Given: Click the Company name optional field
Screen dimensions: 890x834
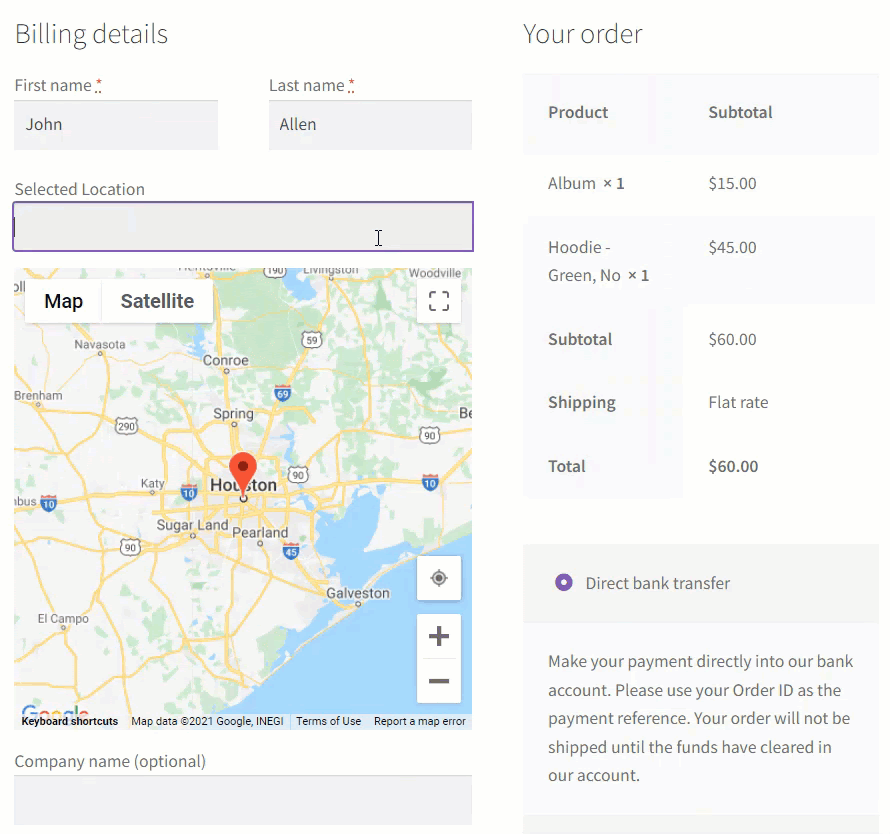Looking at the screenshot, I should (243, 800).
